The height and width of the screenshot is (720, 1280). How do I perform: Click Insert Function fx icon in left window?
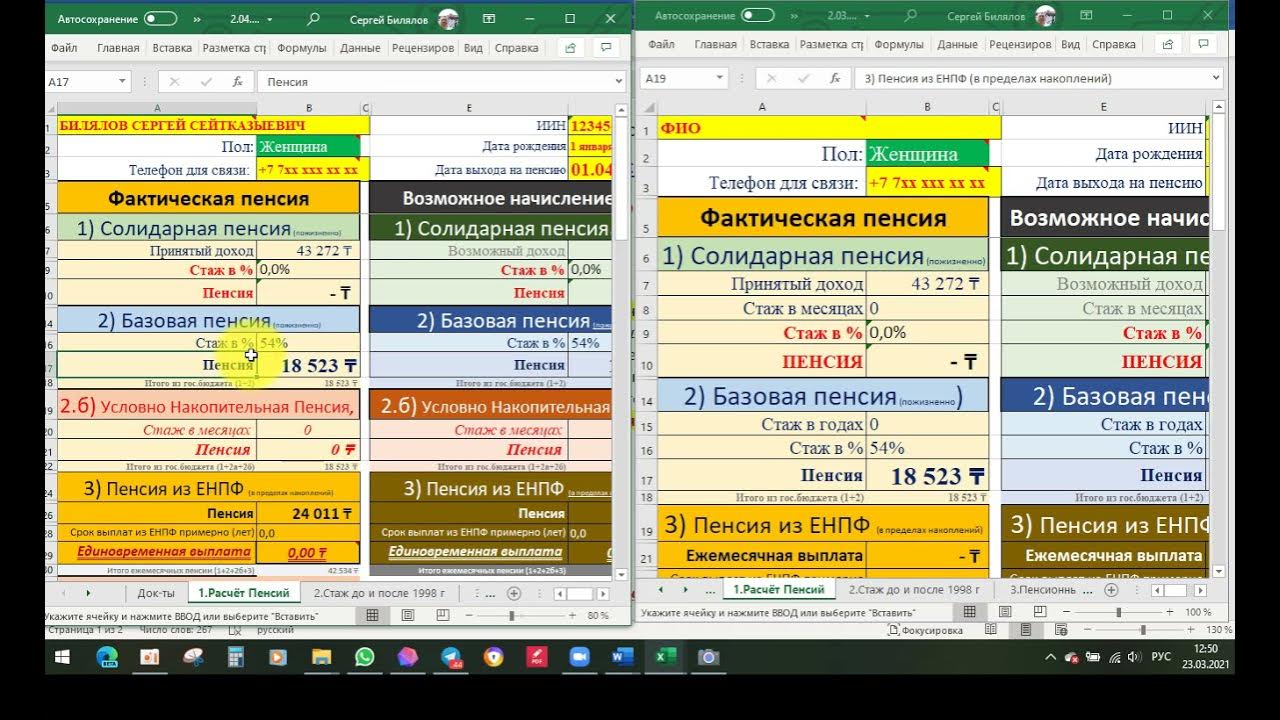click(237, 82)
